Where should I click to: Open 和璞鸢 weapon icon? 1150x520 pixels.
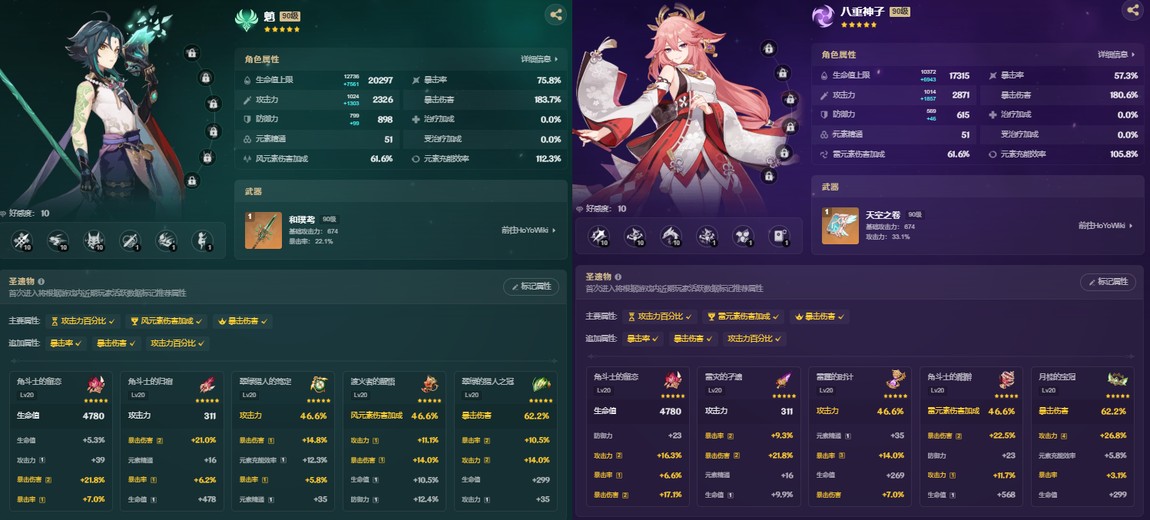(263, 230)
